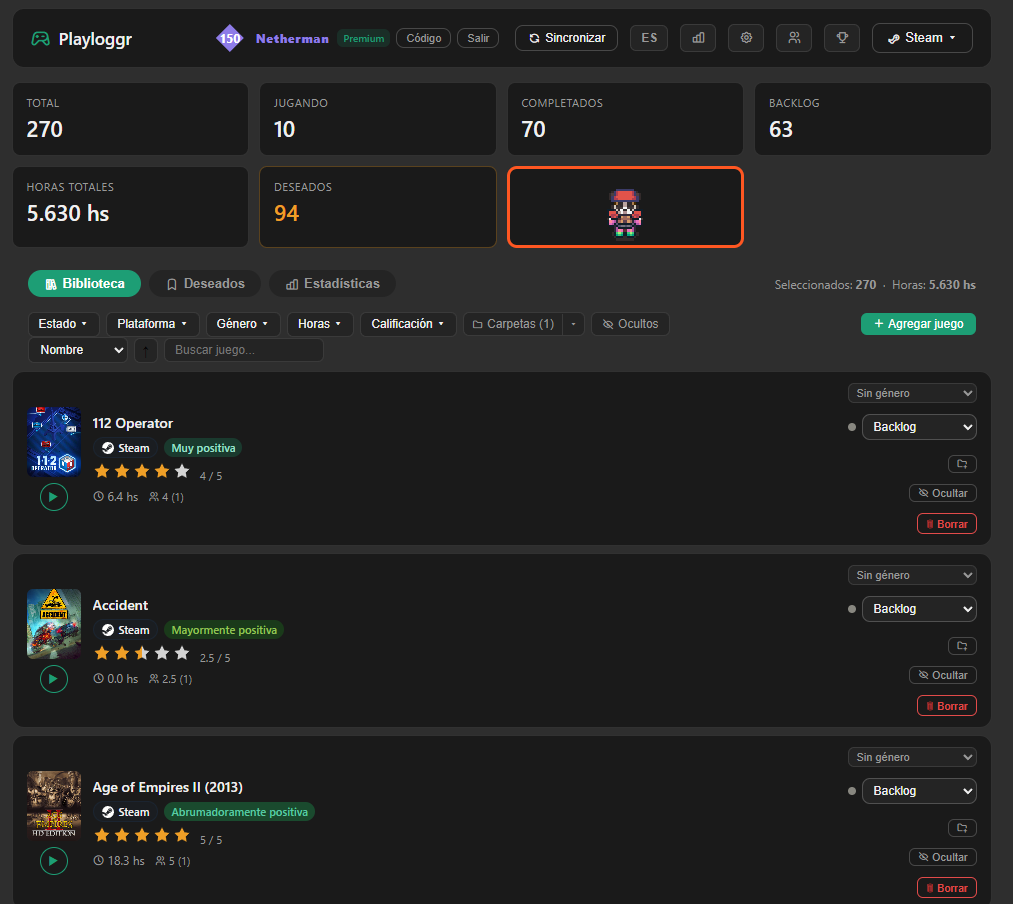
Task: Open the friends people icon
Action: (x=794, y=38)
